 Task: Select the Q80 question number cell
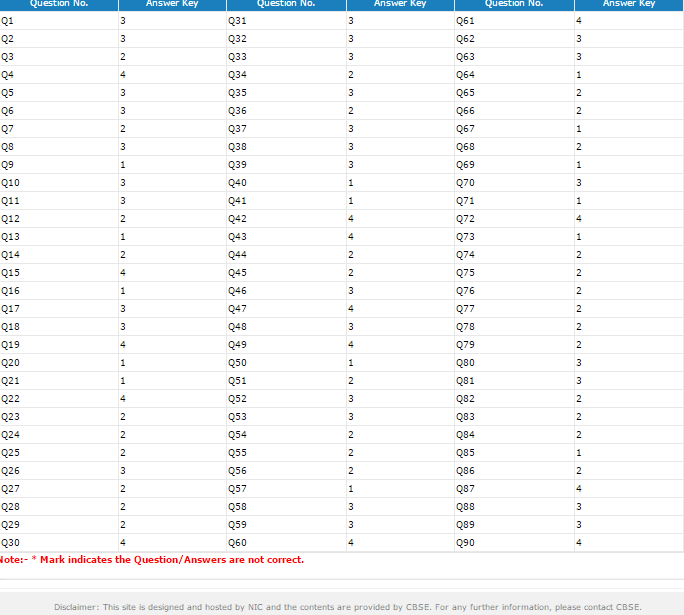point(465,363)
